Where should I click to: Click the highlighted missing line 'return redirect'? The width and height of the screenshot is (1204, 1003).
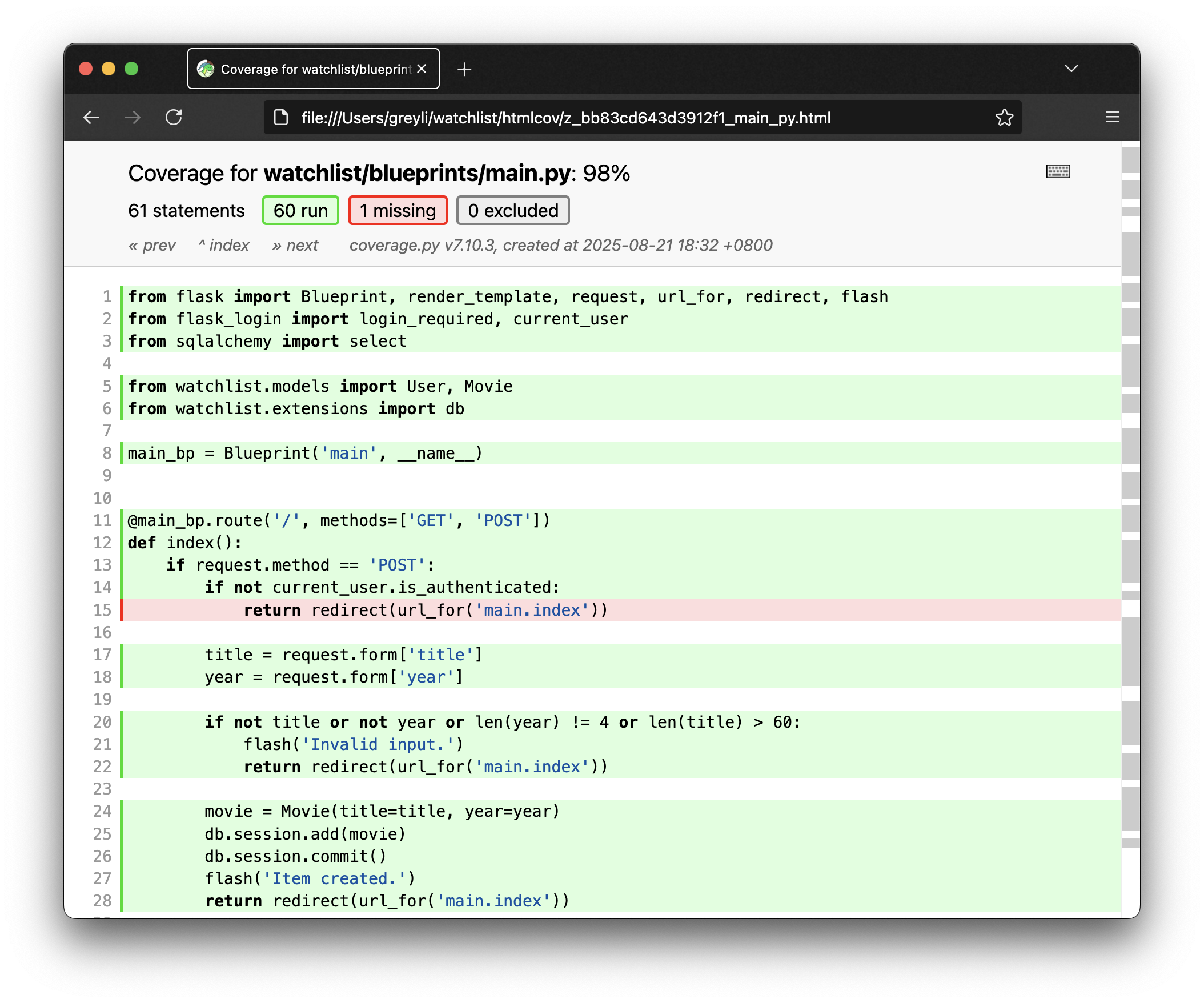pyautogui.click(x=621, y=610)
